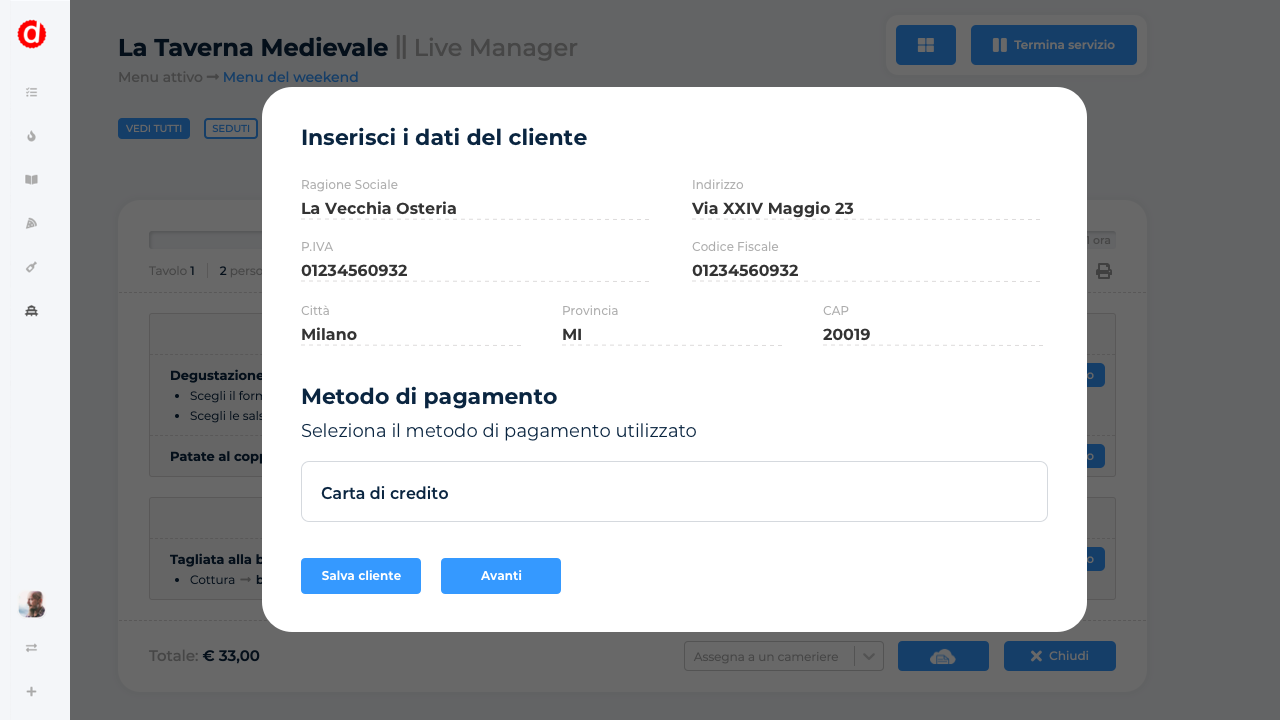Open the bottle icon in the sidebar
This screenshot has width=1280, height=720.
(x=32, y=267)
